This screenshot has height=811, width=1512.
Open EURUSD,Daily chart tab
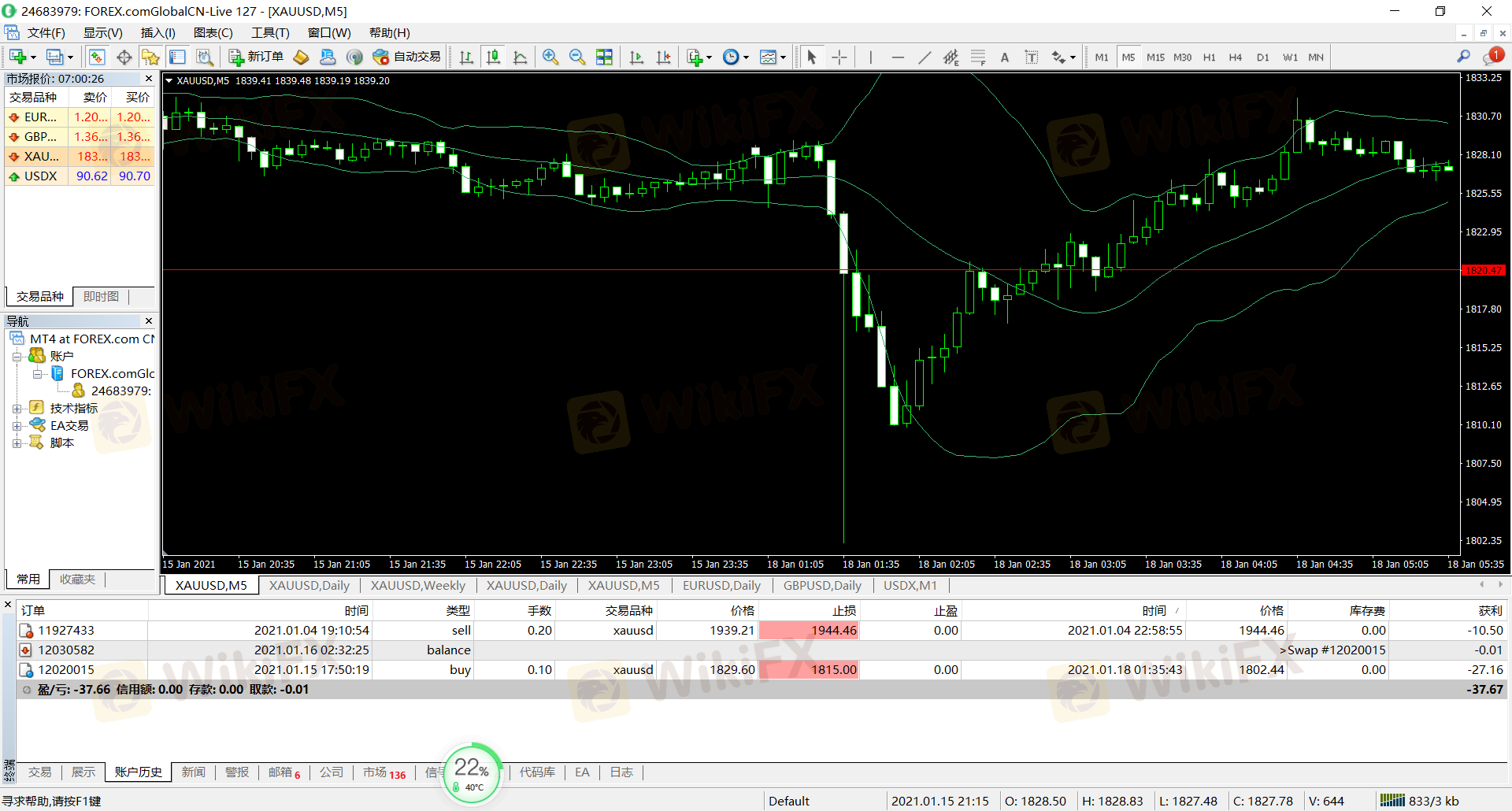(x=721, y=585)
